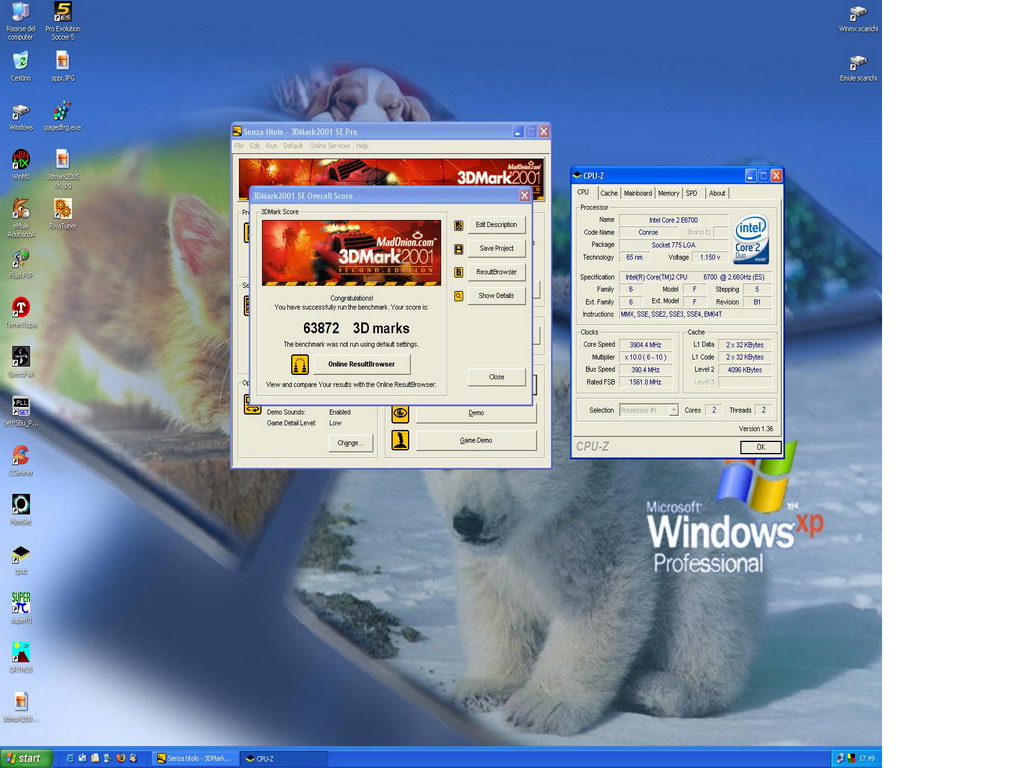Open the Edit menu in 3DMark2001
Viewport: 1024px width, 768px height.
point(255,146)
